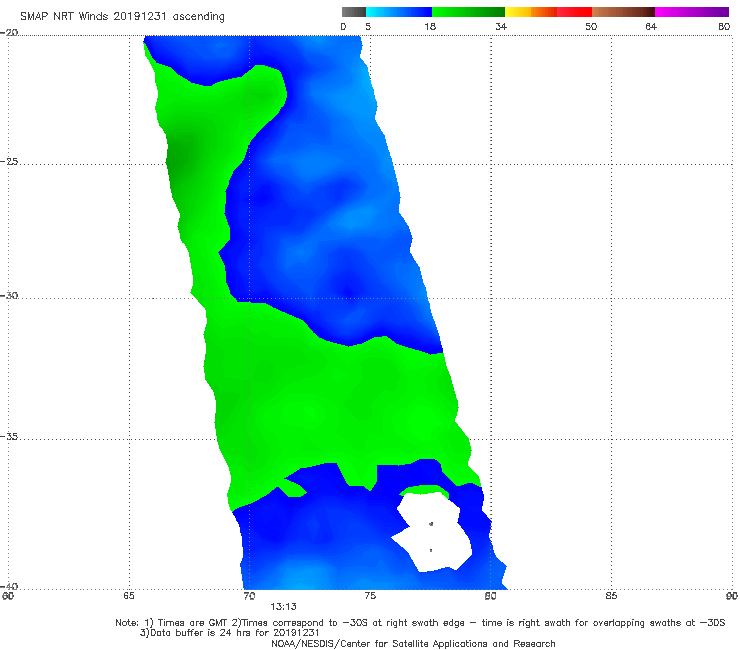
Task: Click the latitude label '-30'
Action: point(9,296)
